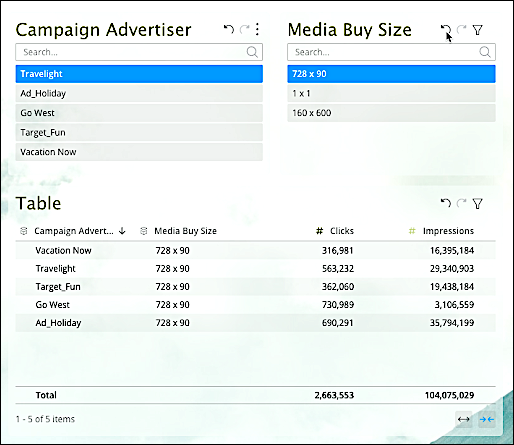This screenshot has width=514, height=445.
Task: Click Target_Fun row in table
Action: point(255,286)
